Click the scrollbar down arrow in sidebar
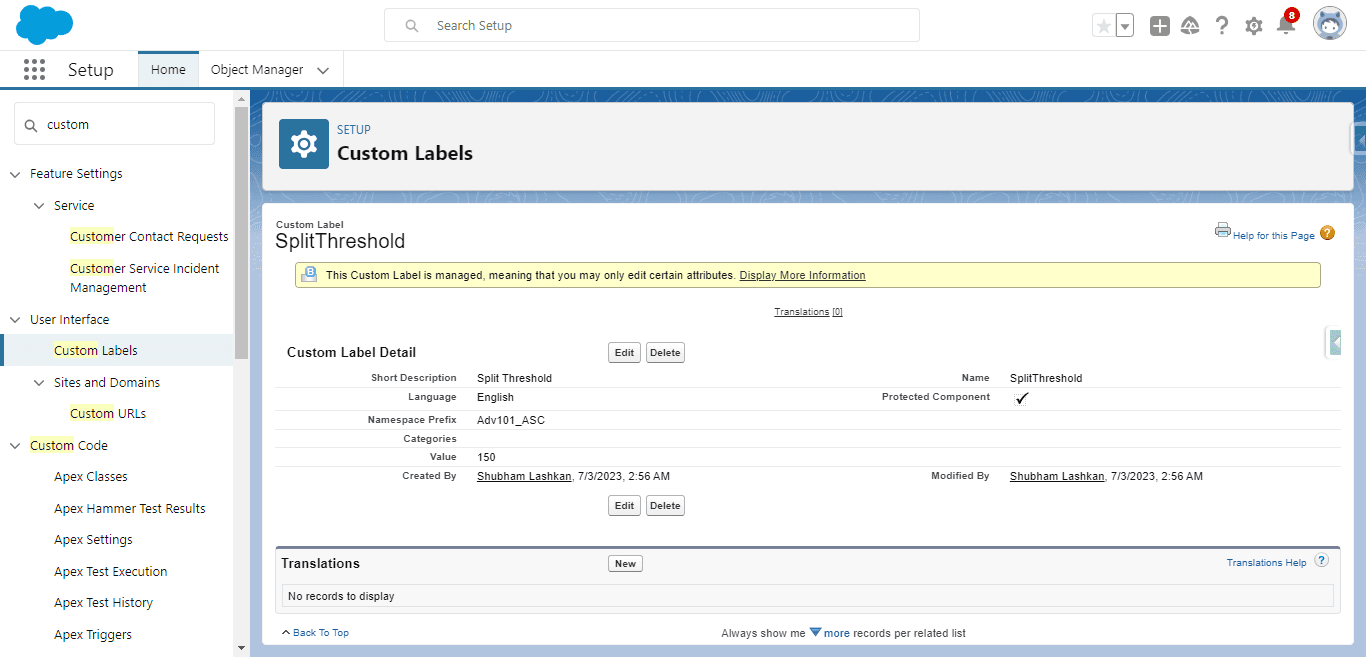 point(241,648)
